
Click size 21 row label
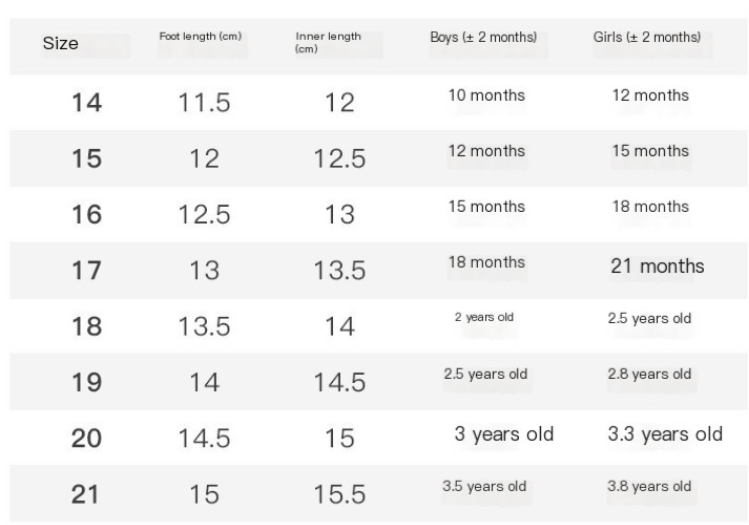88,494
